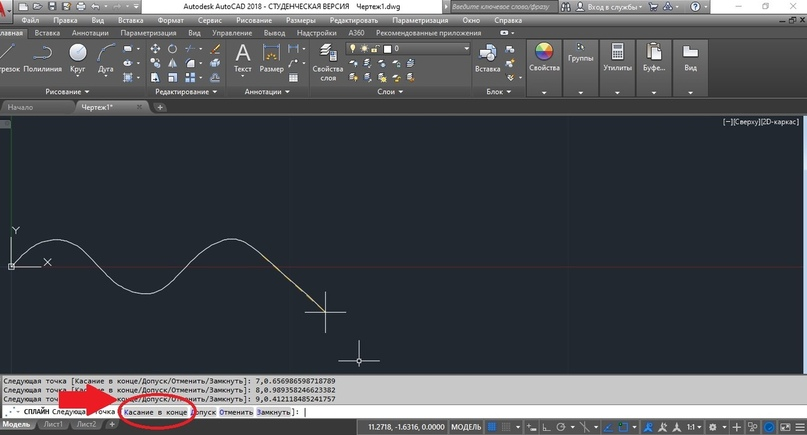Expand the Блок panel dropdown
The height and width of the screenshot is (435, 807).
499,92
